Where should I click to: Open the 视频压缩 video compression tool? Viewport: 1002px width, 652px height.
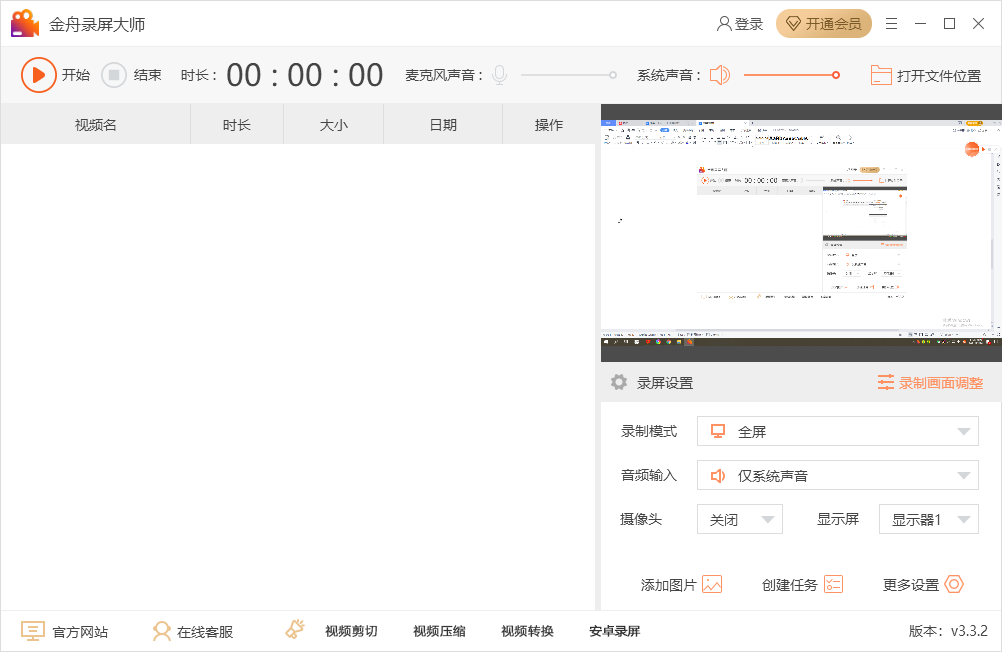(x=439, y=631)
